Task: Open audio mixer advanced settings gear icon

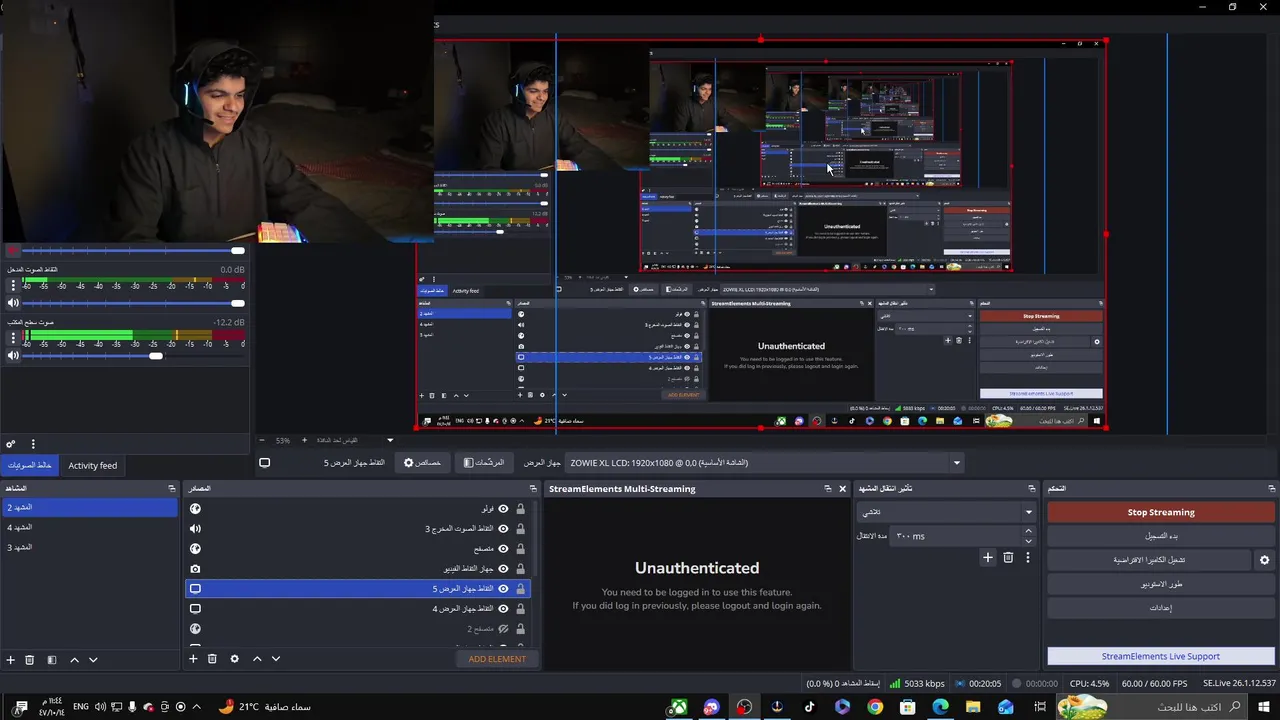Action: (x=11, y=444)
